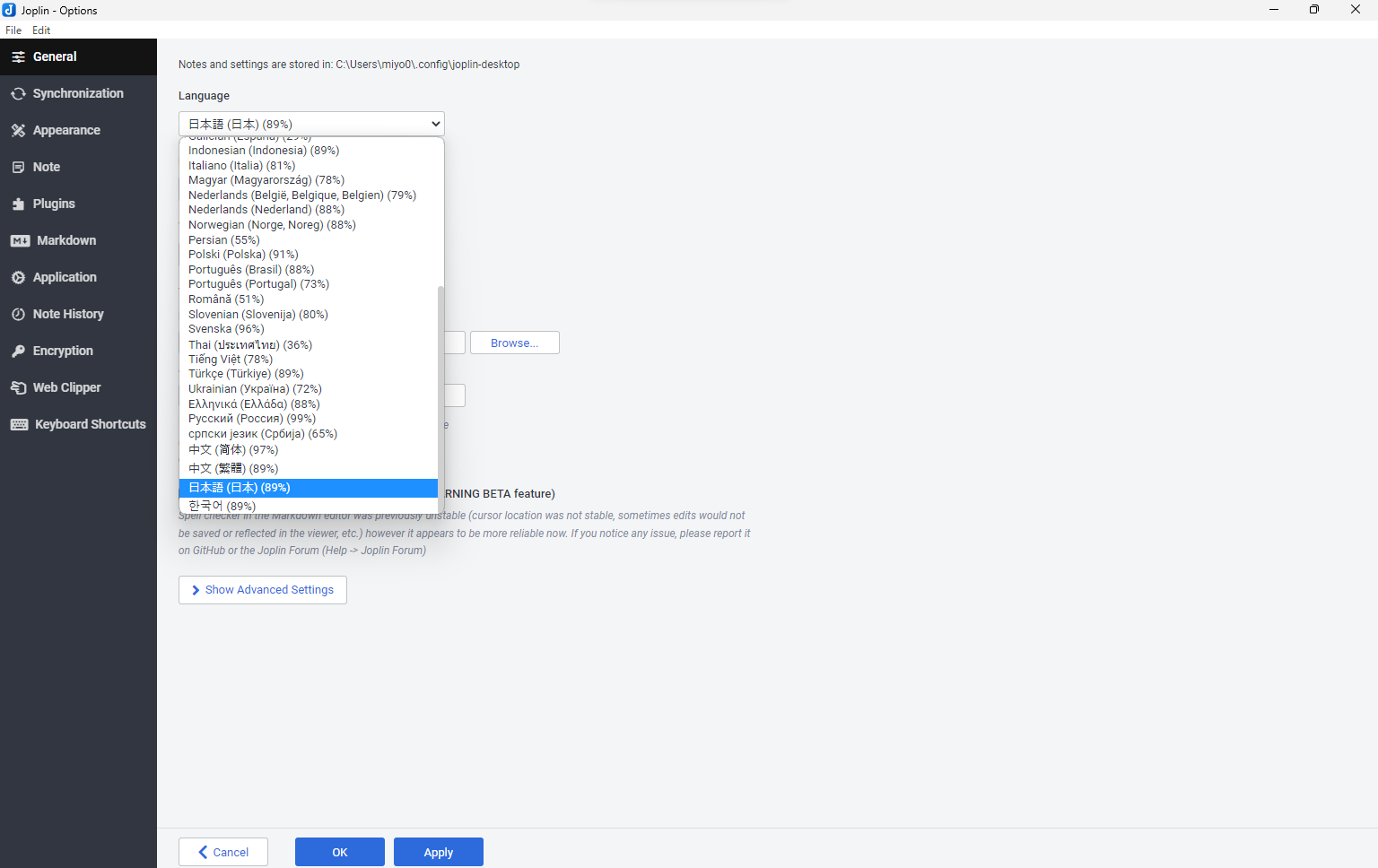Viewport: 1378px width, 868px height.
Task: Open the Edit menu
Action: (41, 30)
